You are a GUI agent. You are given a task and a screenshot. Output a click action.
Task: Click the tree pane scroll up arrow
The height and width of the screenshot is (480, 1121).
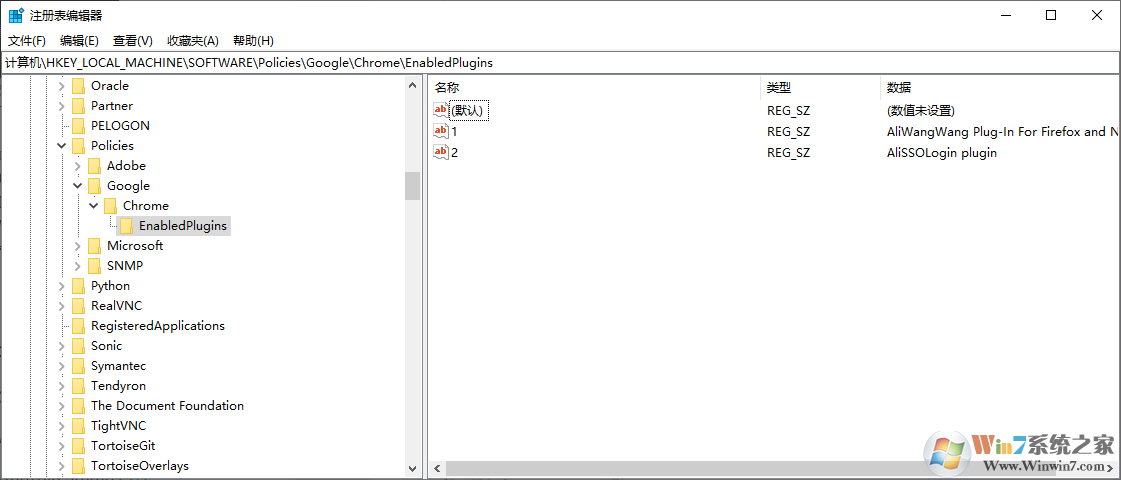coord(413,87)
